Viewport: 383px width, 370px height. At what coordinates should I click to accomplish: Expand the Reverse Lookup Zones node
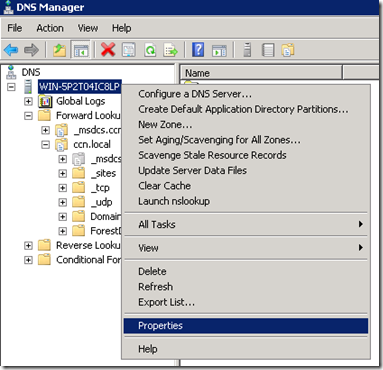[28, 245]
